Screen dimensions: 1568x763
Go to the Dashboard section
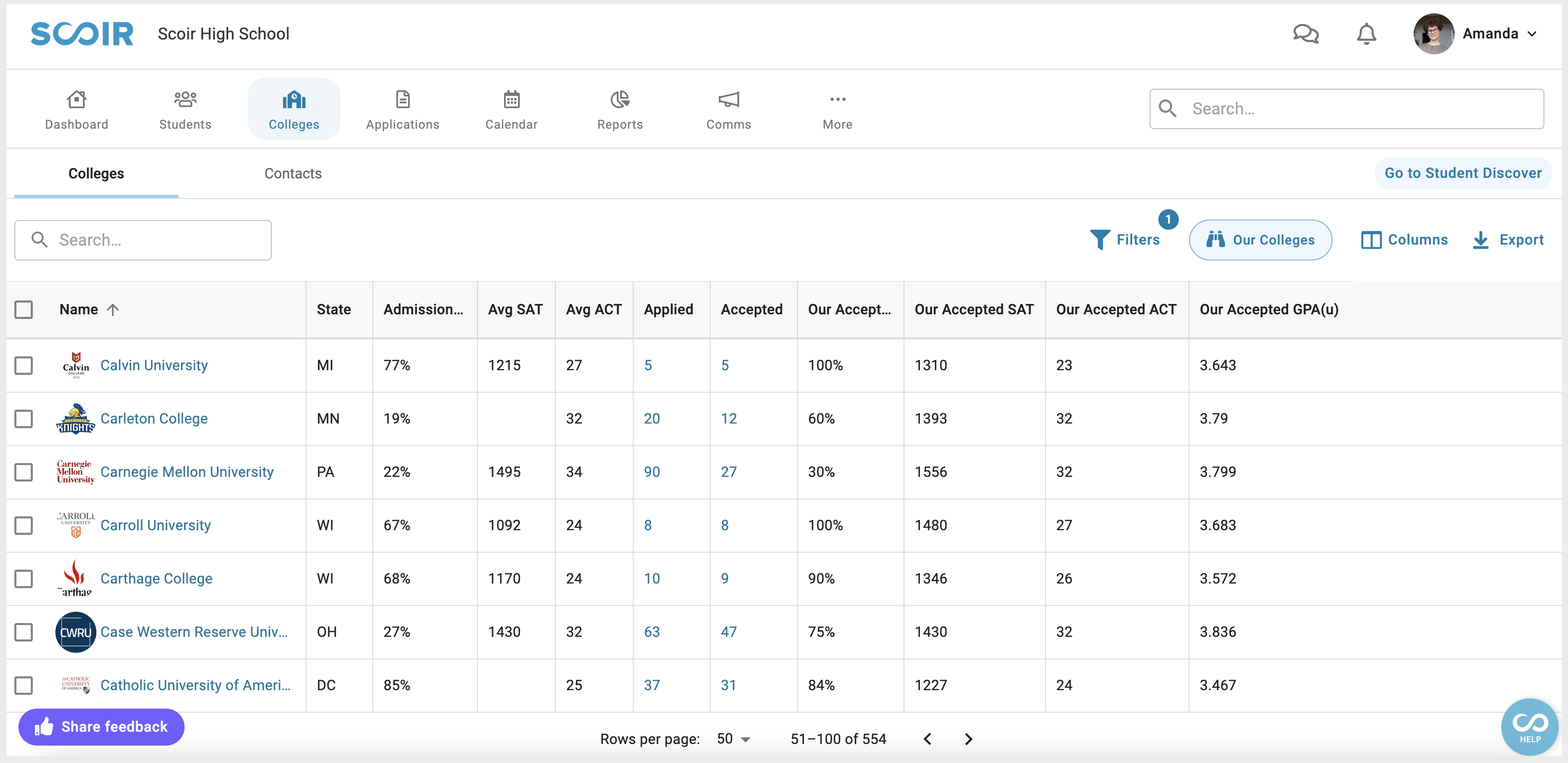point(77,110)
